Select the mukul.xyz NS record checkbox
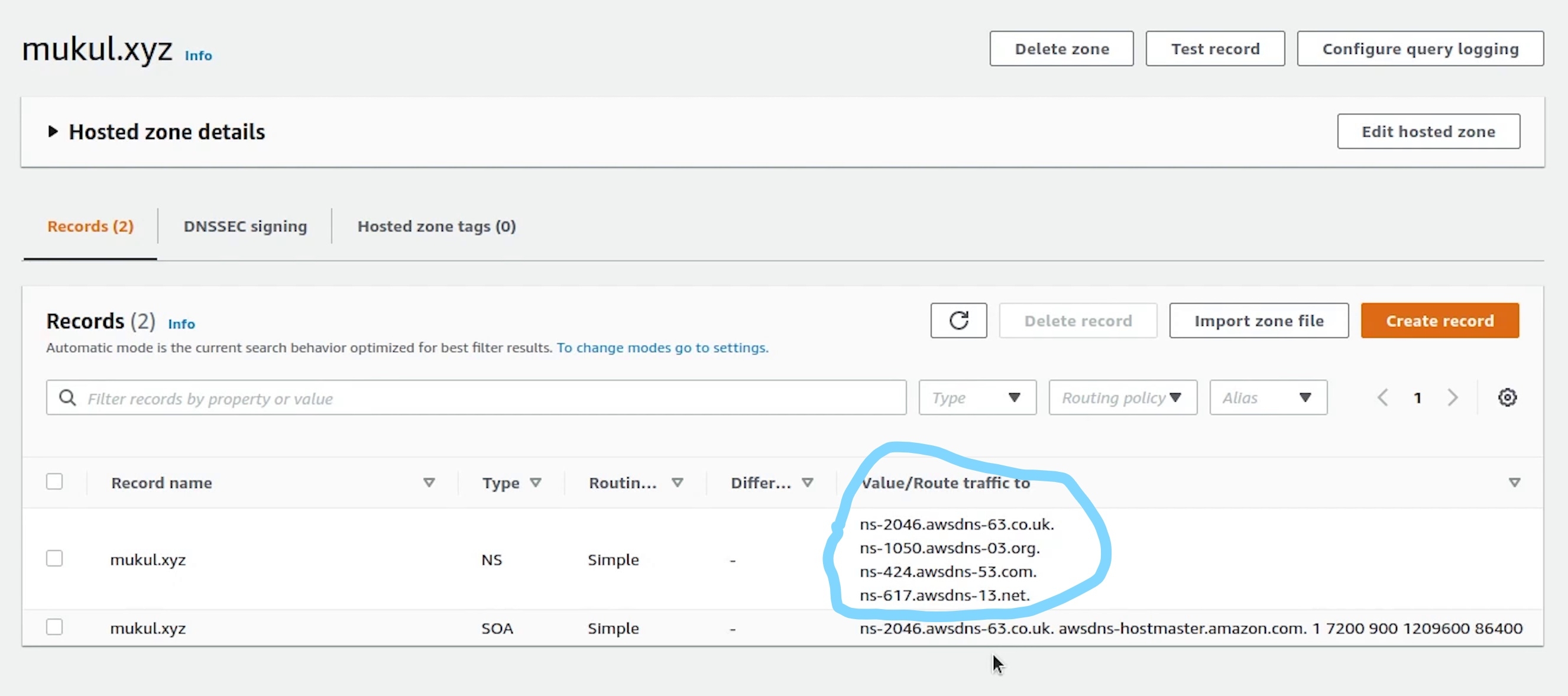 tap(54, 558)
